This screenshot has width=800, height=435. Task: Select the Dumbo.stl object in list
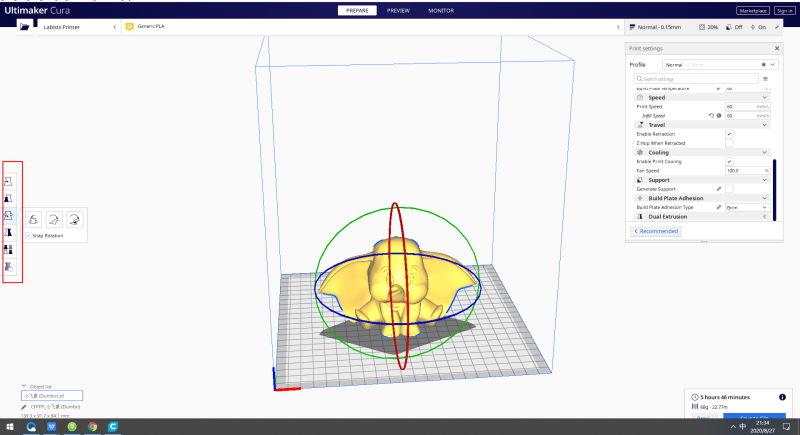click(52, 396)
